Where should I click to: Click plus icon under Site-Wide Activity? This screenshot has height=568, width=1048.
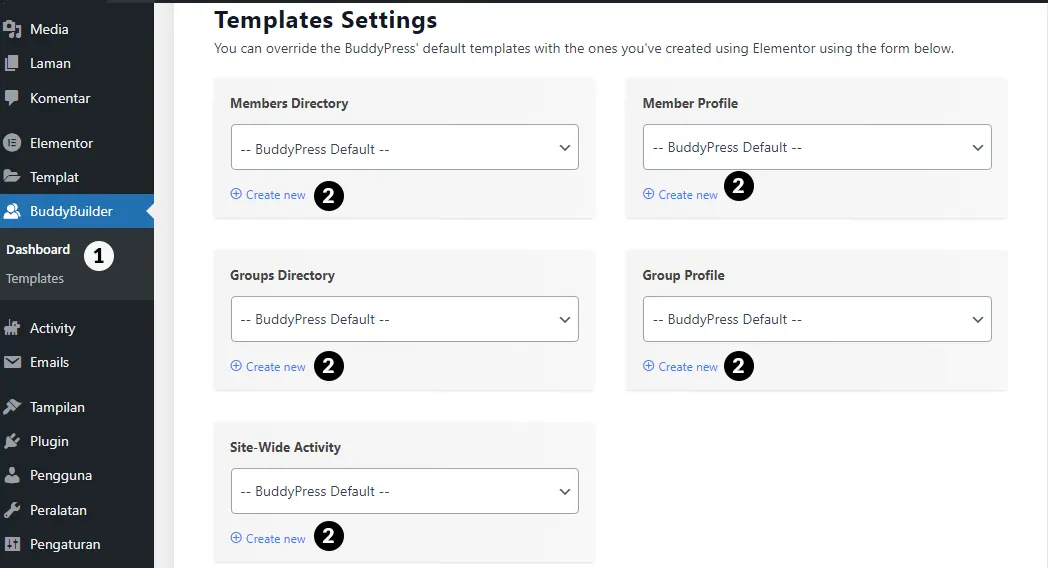(236, 538)
